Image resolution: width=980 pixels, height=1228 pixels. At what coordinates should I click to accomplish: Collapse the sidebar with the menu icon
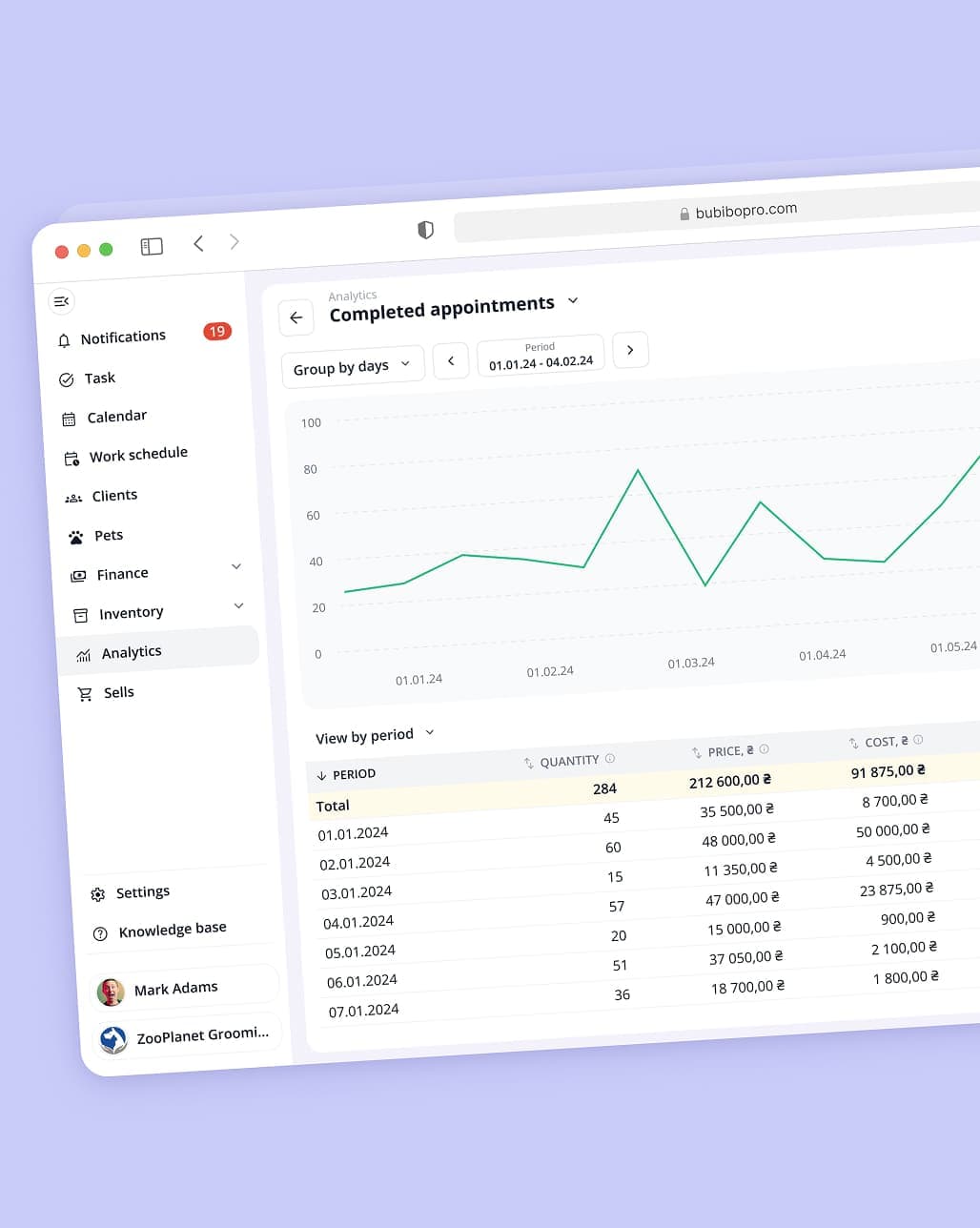(x=61, y=301)
